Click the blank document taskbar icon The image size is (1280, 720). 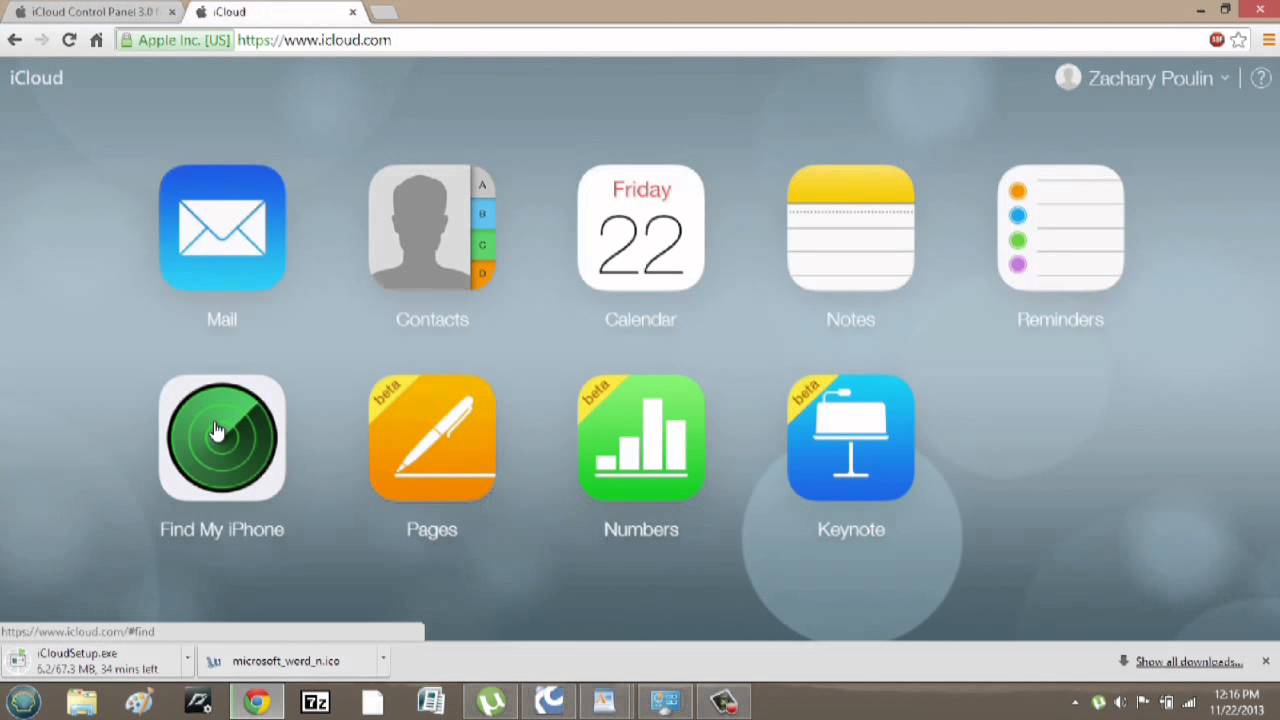[x=373, y=702]
